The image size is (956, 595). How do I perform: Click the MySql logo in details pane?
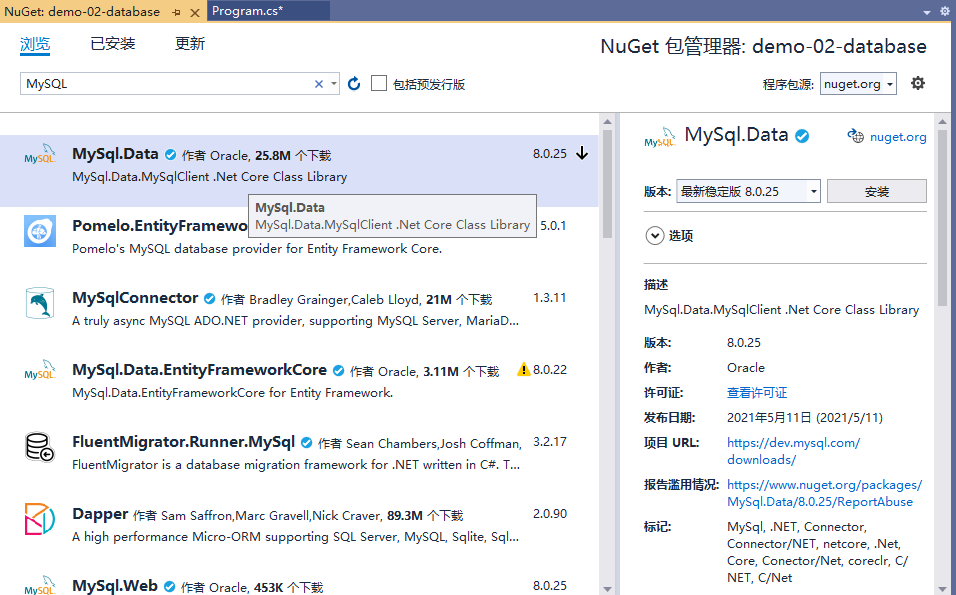tap(660, 138)
